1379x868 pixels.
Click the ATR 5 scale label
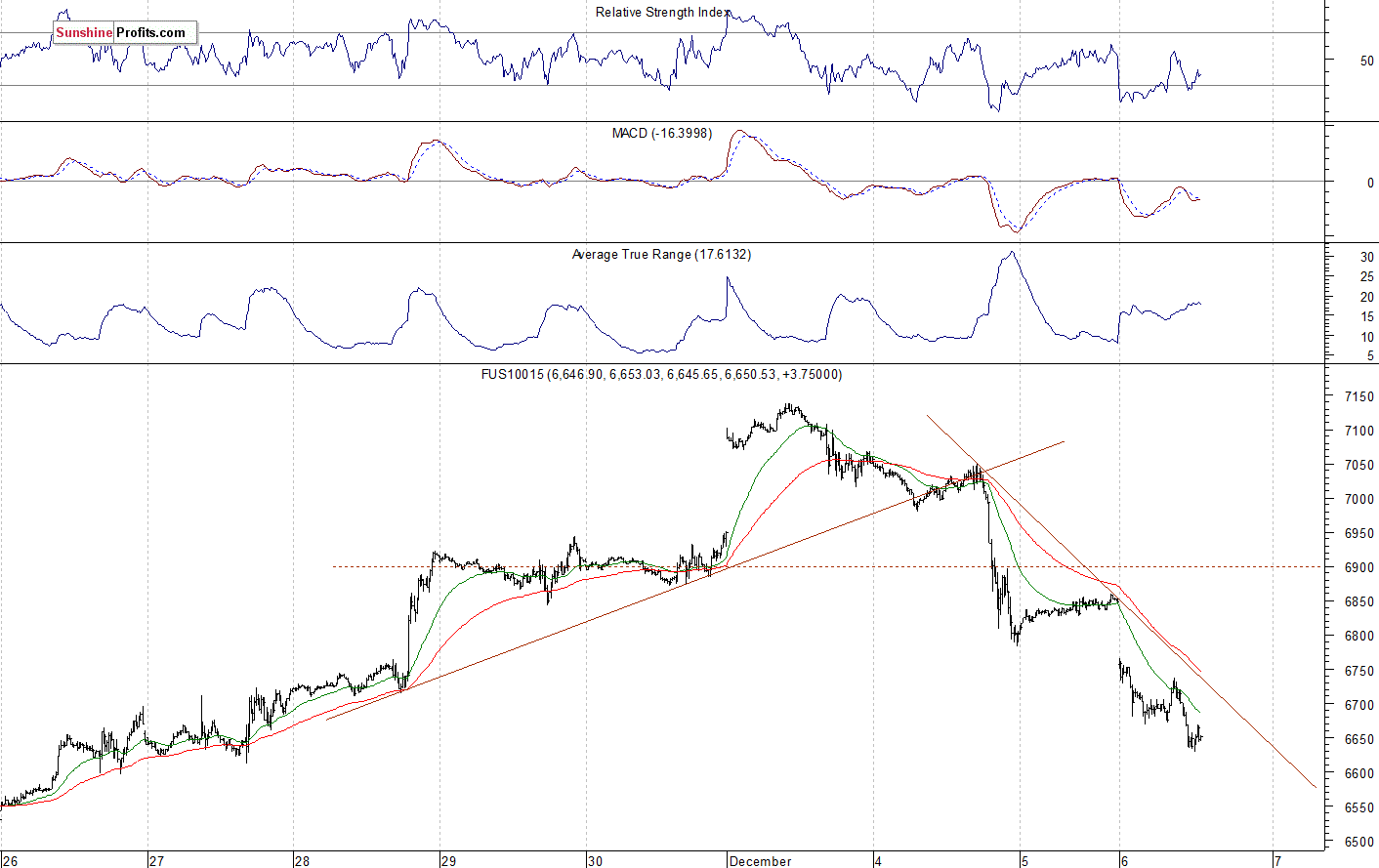click(x=1370, y=356)
